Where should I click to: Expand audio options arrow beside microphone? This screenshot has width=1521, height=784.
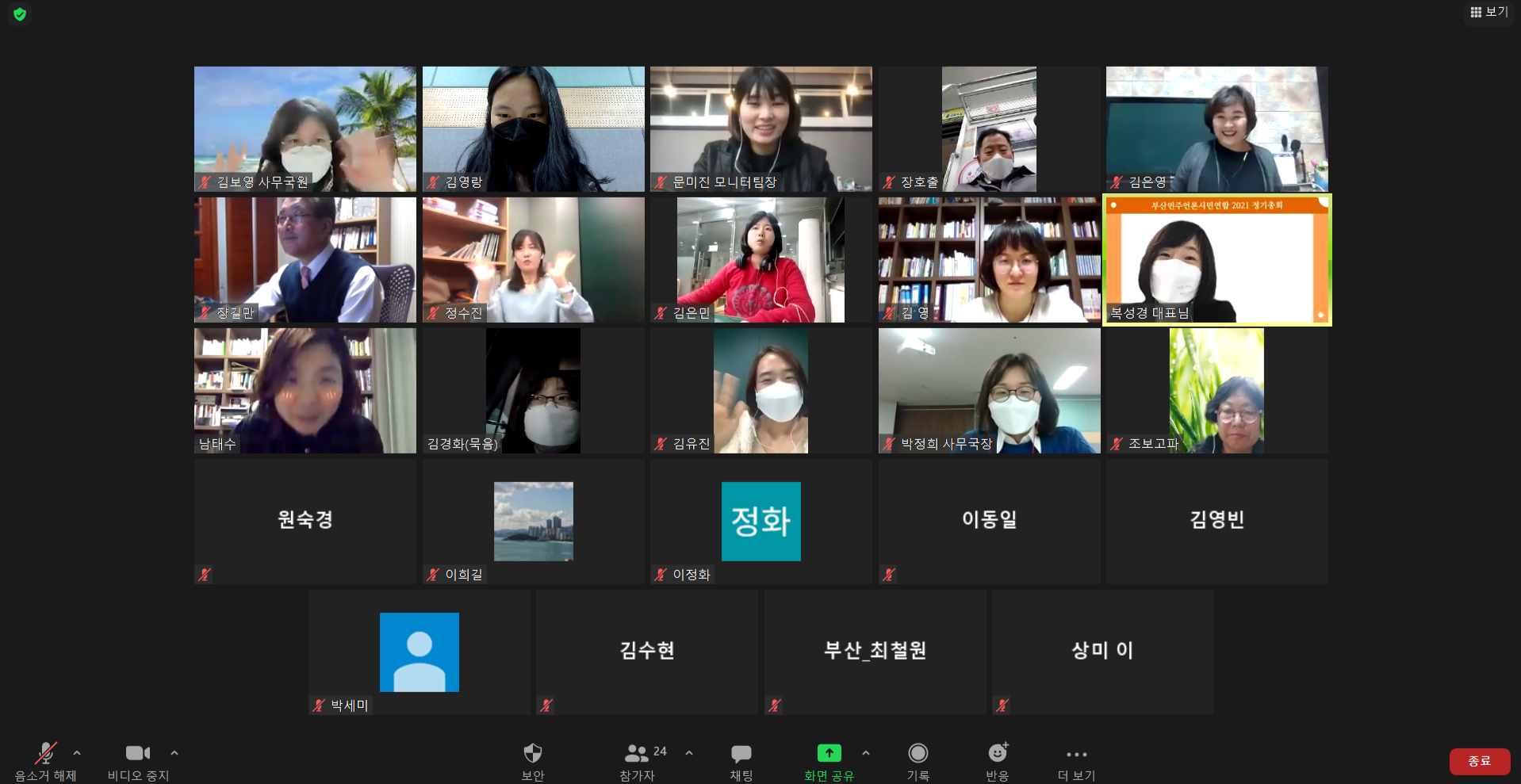point(77,753)
